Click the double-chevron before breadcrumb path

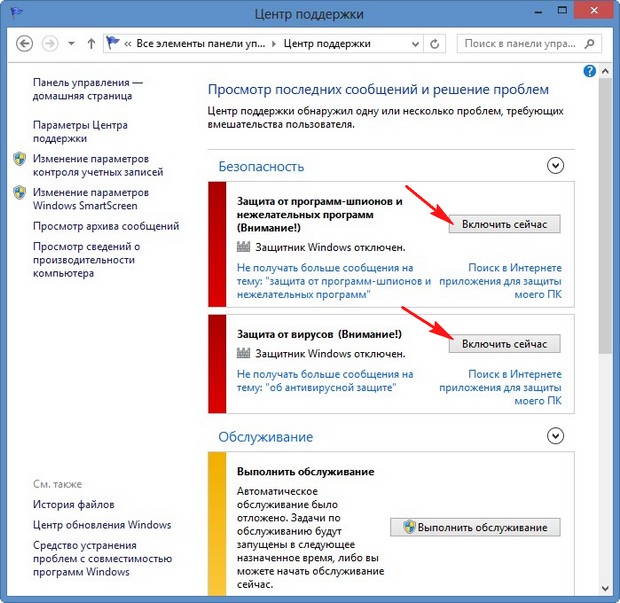coord(128,44)
